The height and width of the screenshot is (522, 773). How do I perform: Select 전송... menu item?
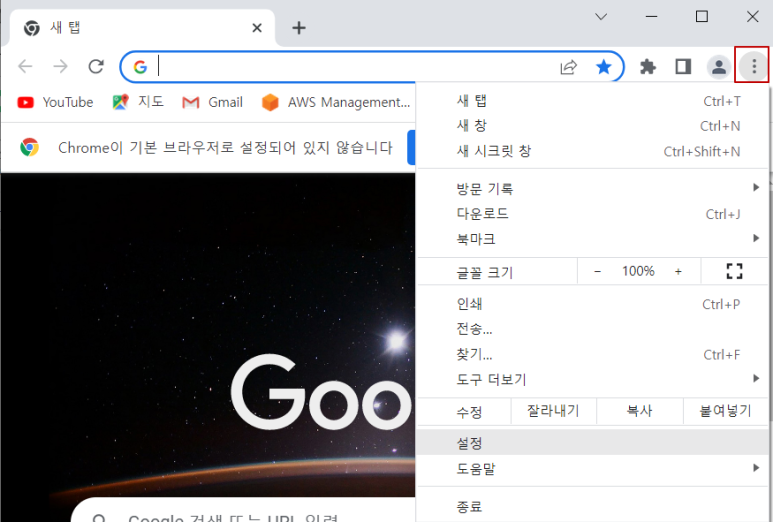click(593, 329)
